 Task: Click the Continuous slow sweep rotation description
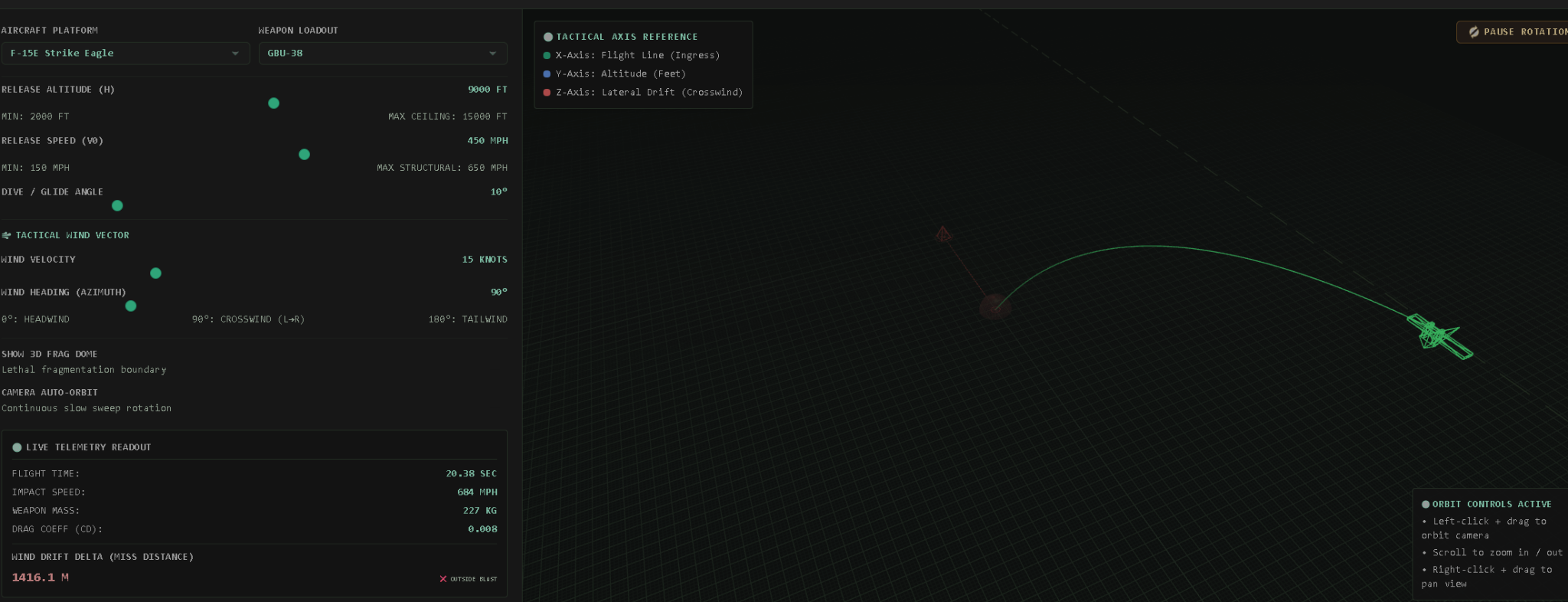pyautogui.click(x=87, y=408)
